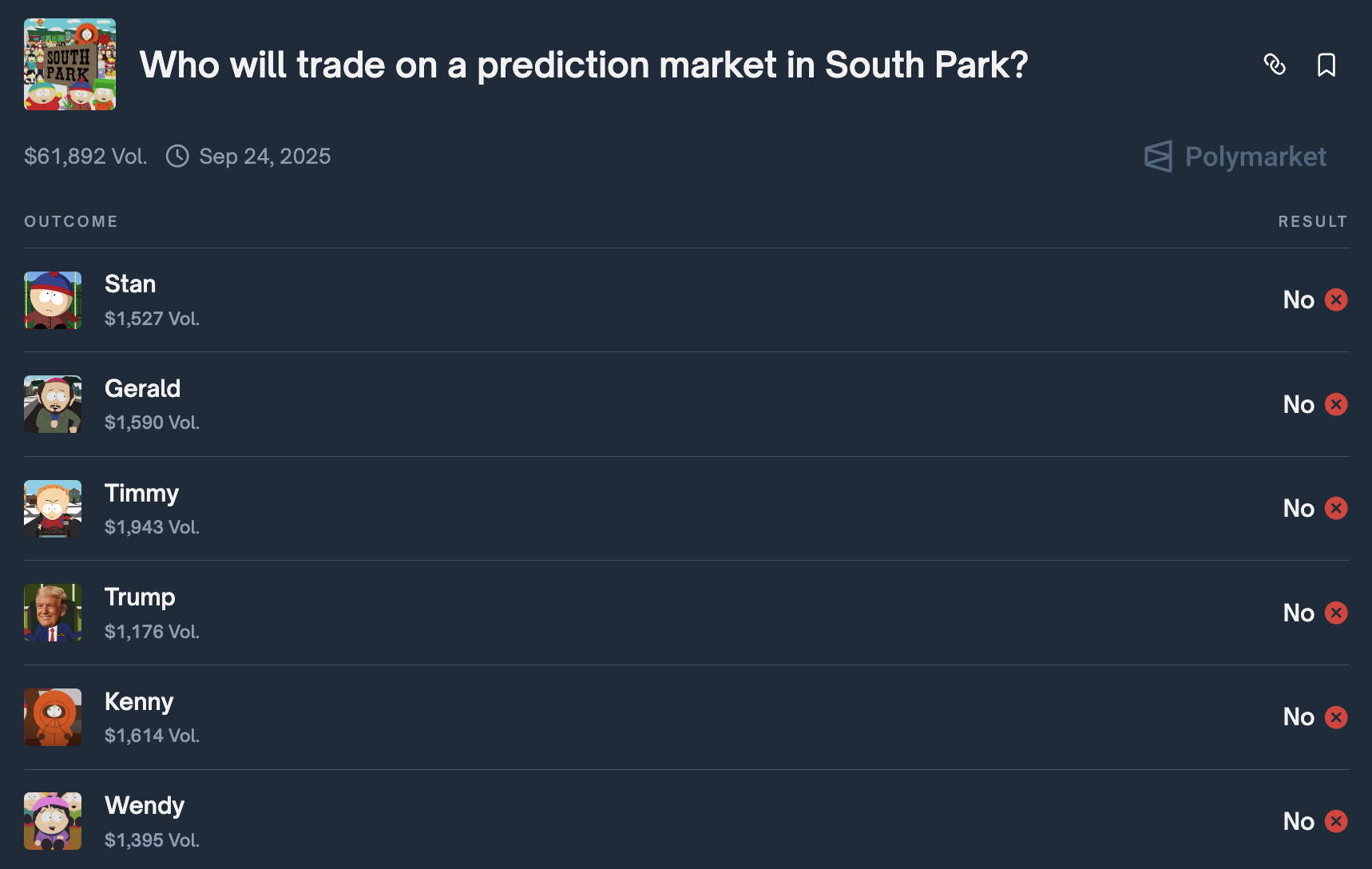1372x869 pixels.
Task: Select the Wendy outcome name
Action: (x=145, y=805)
